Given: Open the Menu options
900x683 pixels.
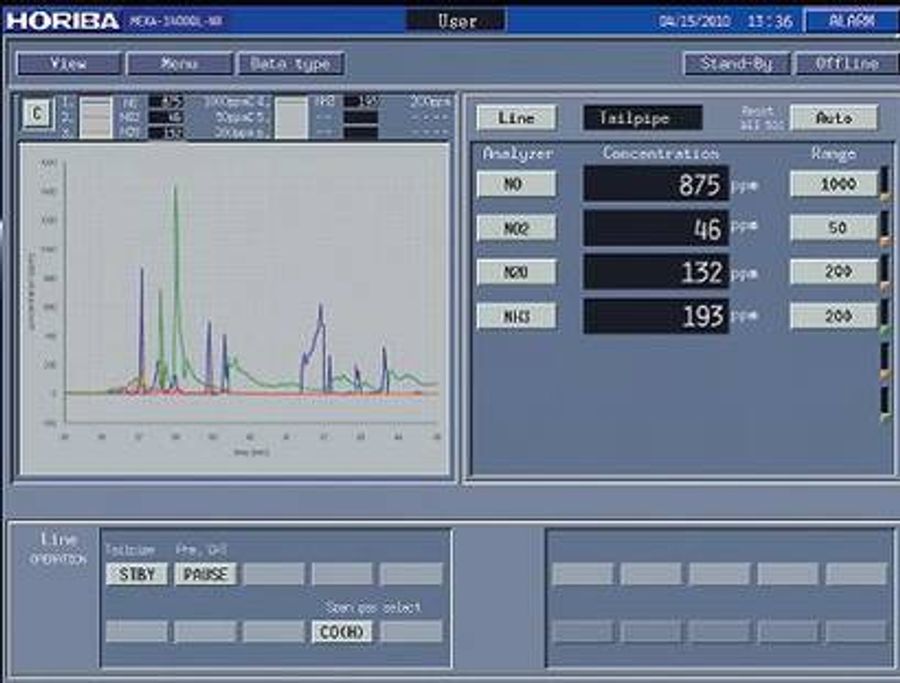Looking at the screenshot, I should pos(180,62).
